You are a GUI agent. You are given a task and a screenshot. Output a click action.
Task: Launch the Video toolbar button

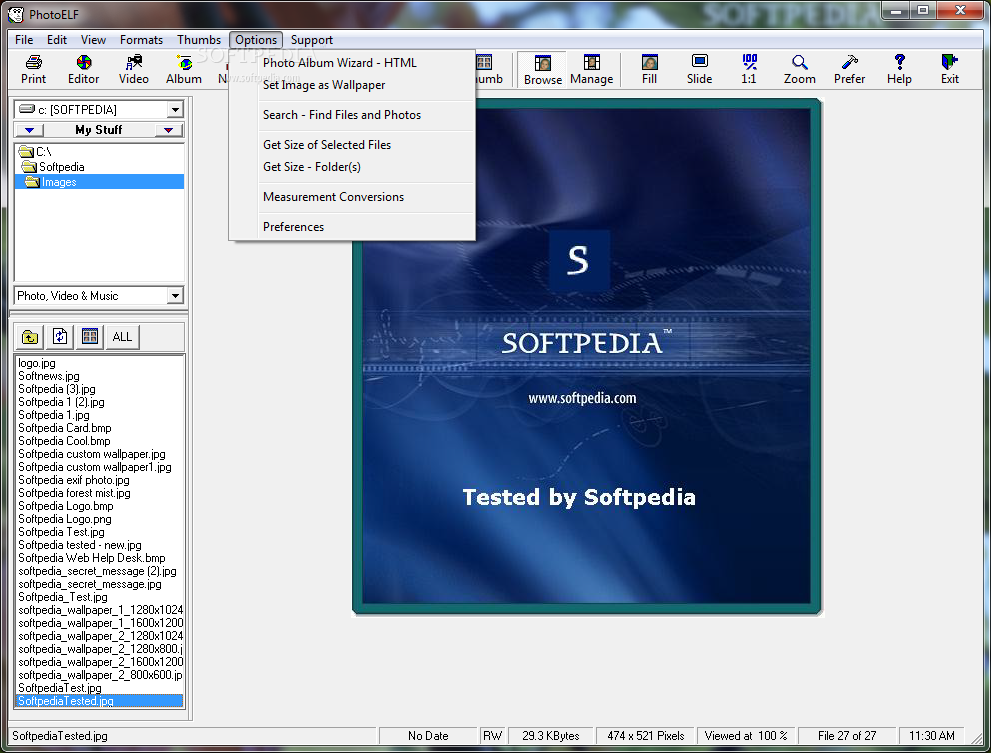(x=133, y=69)
